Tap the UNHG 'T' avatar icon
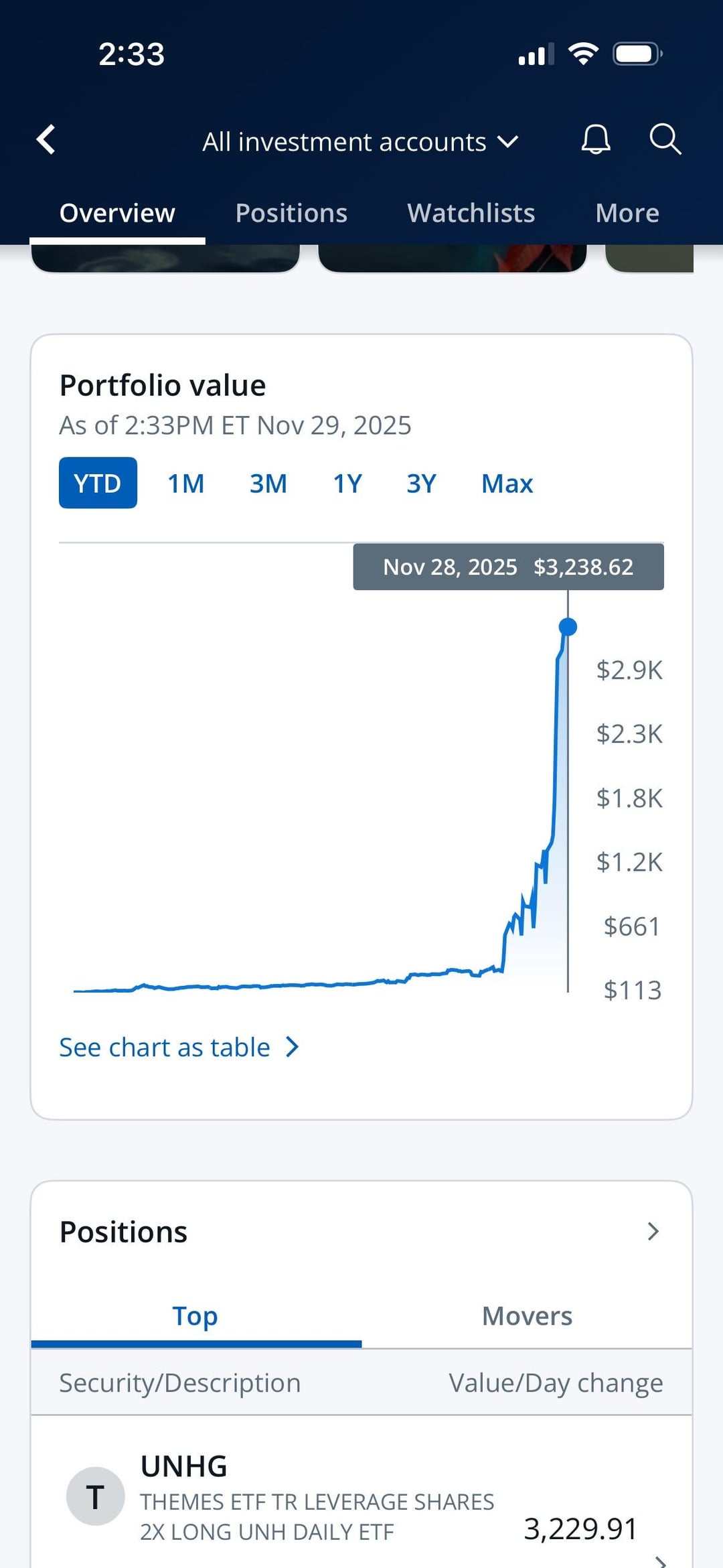The height and width of the screenshot is (1568, 723). coord(95,1496)
